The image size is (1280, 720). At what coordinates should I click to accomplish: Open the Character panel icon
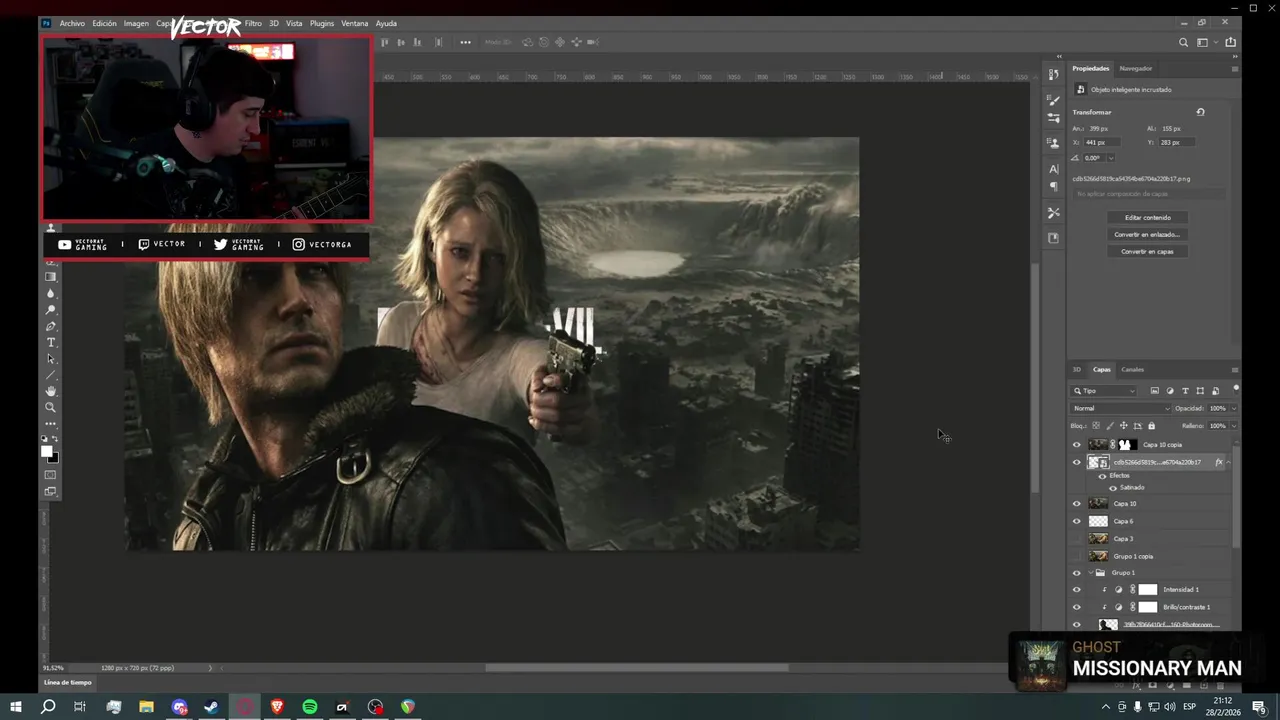[x=1053, y=169]
